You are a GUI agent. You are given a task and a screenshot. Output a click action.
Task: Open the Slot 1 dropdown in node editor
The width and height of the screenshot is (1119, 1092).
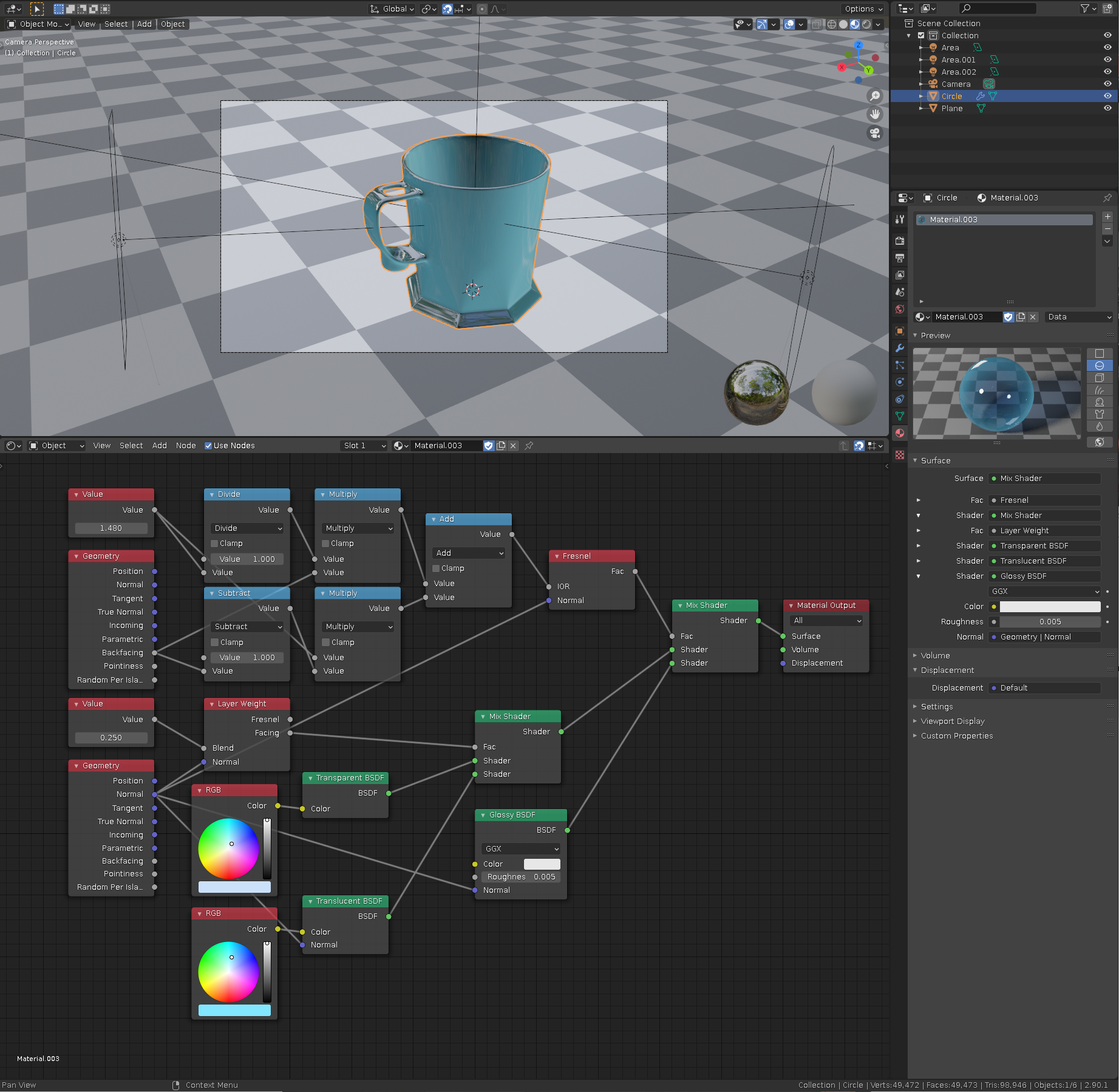pyautogui.click(x=364, y=446)
